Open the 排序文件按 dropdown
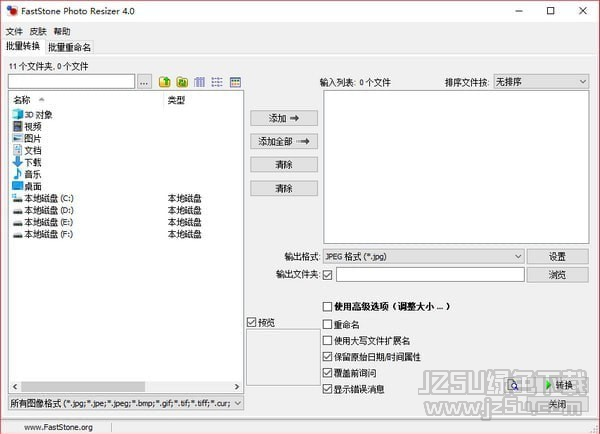Screen dimensions: 600x434 pyautogui.click(x=541, y=82)
